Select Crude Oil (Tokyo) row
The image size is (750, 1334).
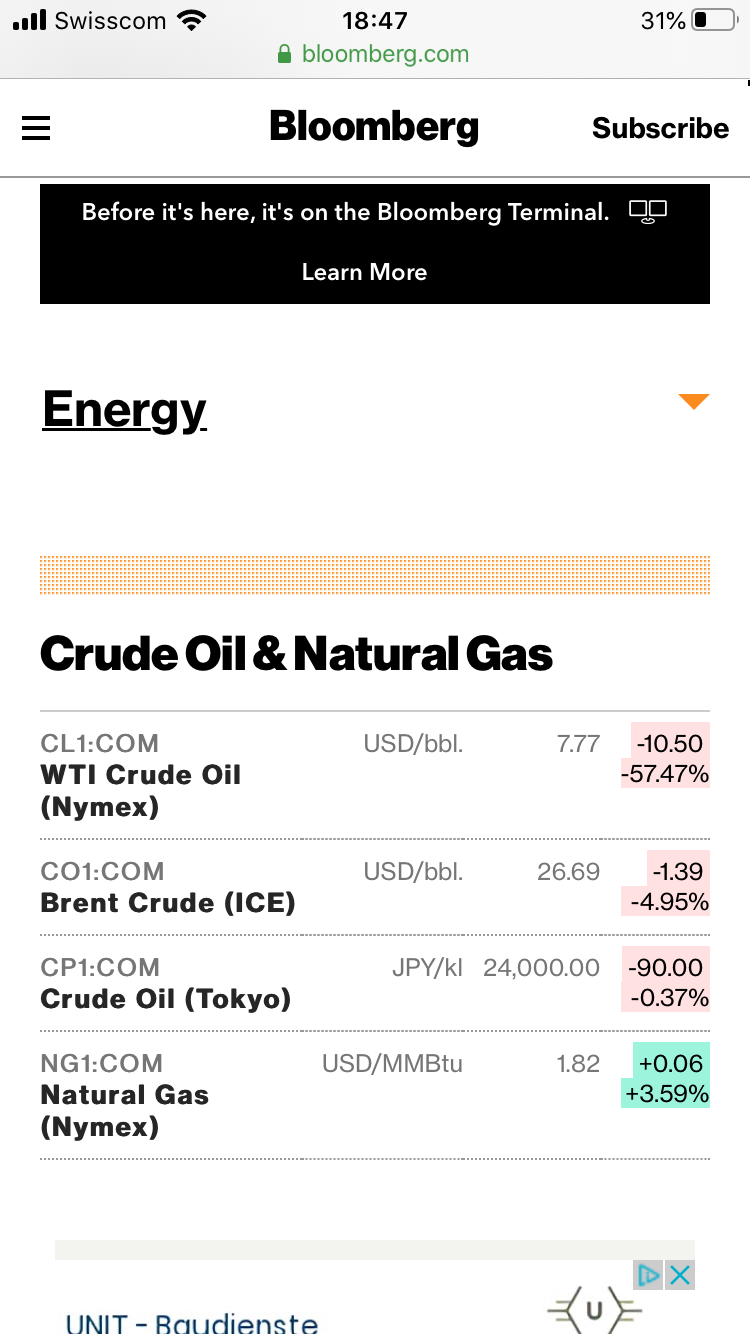[166, 999]
